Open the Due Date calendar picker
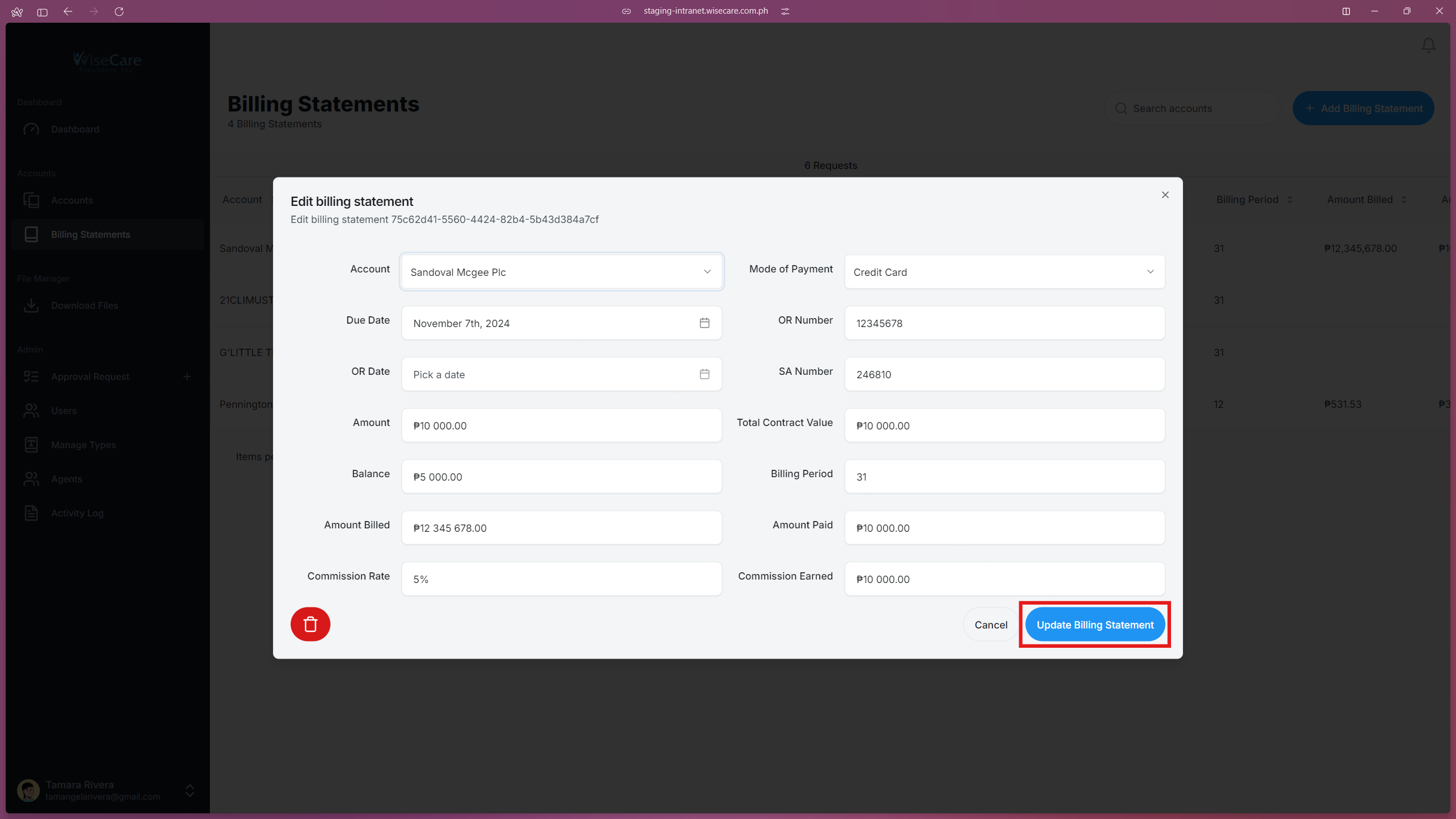The height and width of the screenshot is (819, 1456). click(x=704, y=322)
